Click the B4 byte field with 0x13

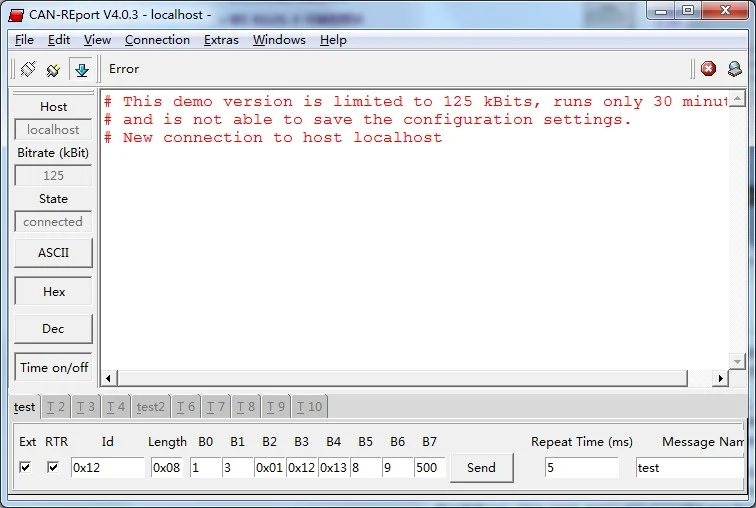[334, 468]
